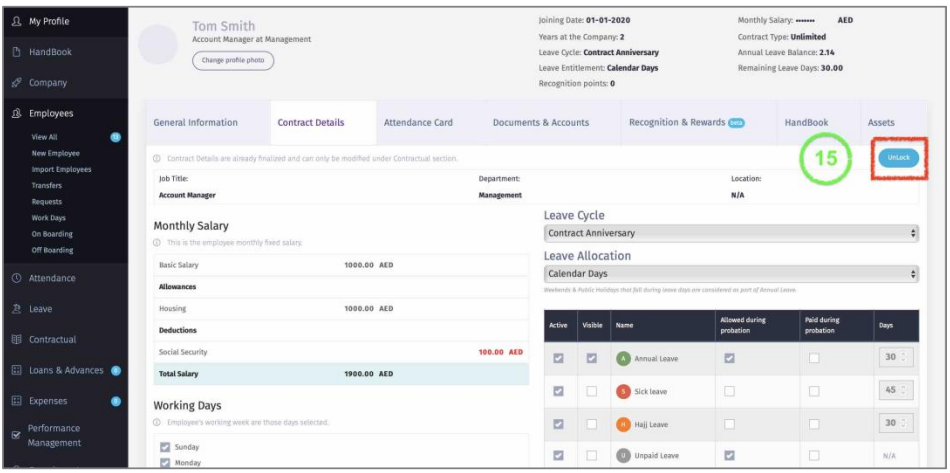Click the Loans & Advances icon
Viewport: 950px width, 473px height.
[15, 371]
